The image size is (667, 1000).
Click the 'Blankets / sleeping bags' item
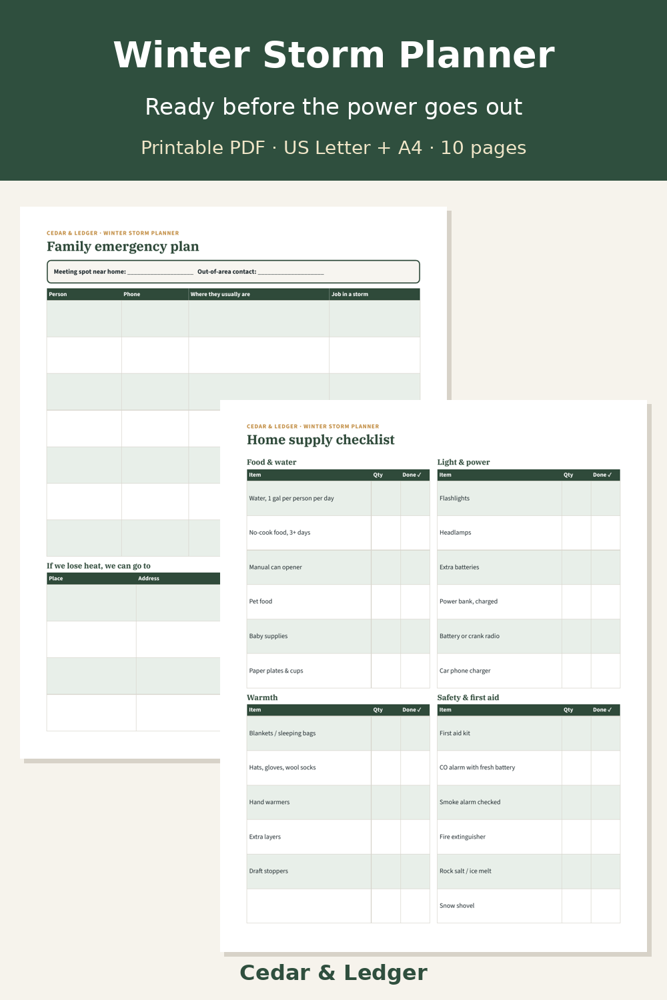pos(282,733)
